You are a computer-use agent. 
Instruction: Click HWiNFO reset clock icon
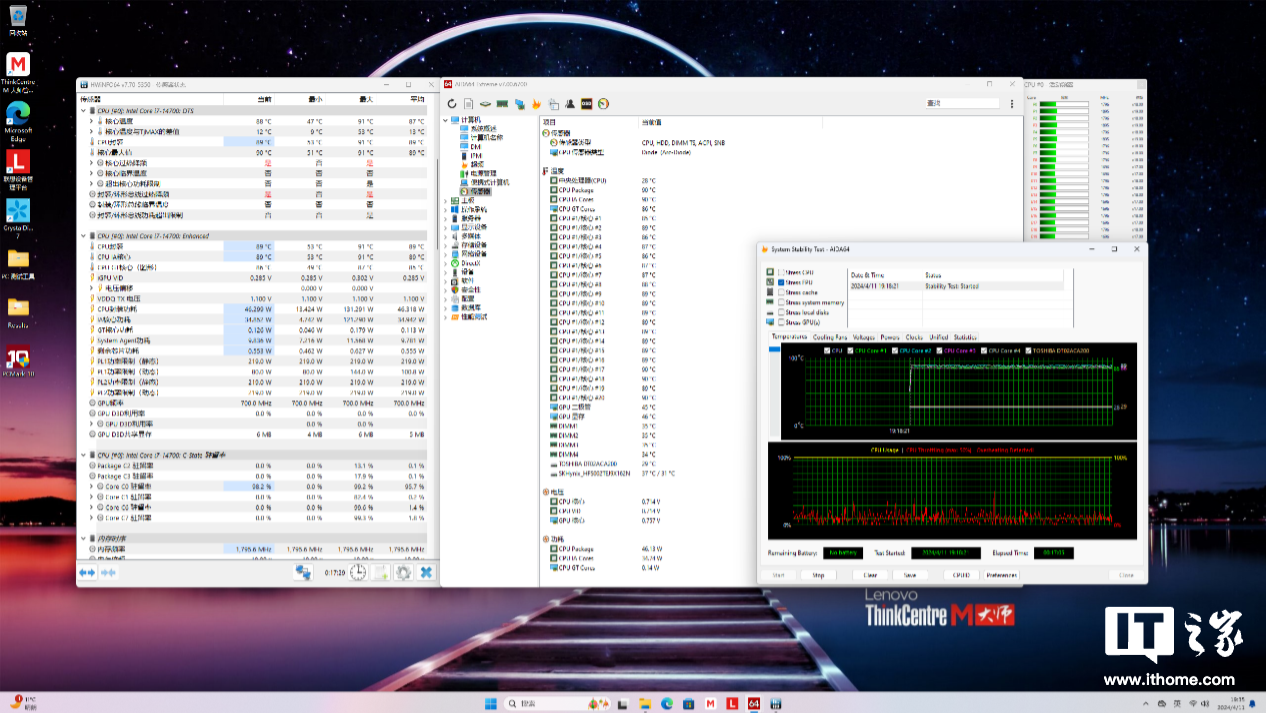(357, 572)
